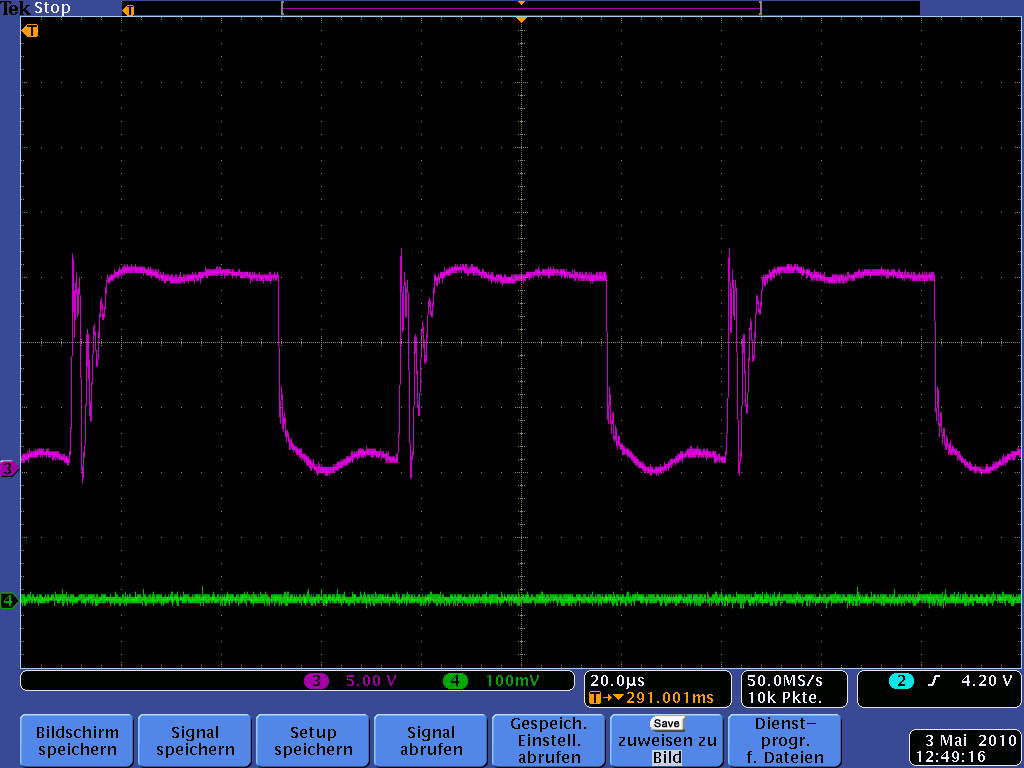The width and height of the screenshot is (1024, 768).
Task: Click the channel 3 badge in readout bar
Action: (316, 681)
